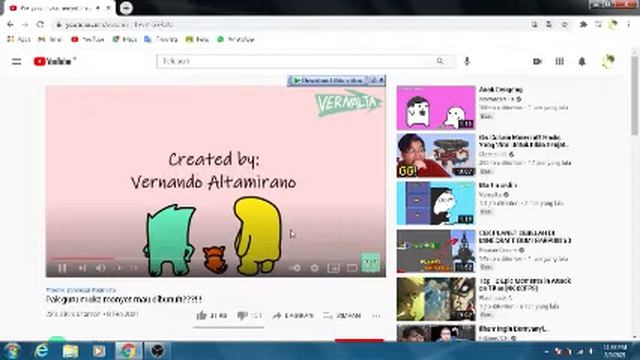Open YouTube account avatar menu
The image size is (640, 360).
pyautogui.click(x=608, y=61)
